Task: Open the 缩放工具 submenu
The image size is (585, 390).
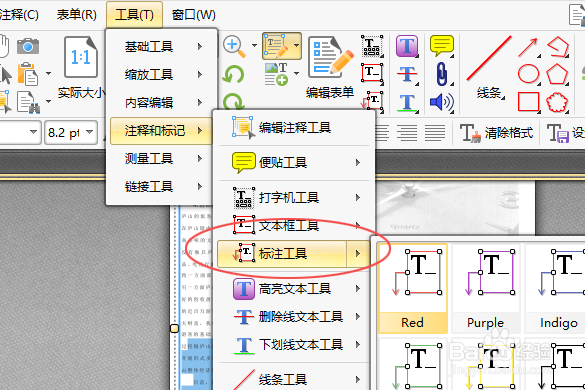Action: point(162,75)
